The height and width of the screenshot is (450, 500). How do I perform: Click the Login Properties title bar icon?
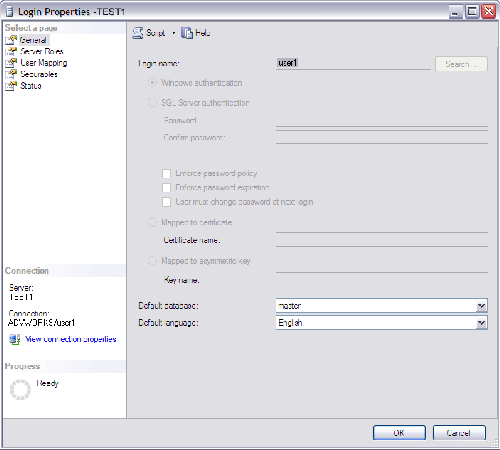(x=9, y=12)
